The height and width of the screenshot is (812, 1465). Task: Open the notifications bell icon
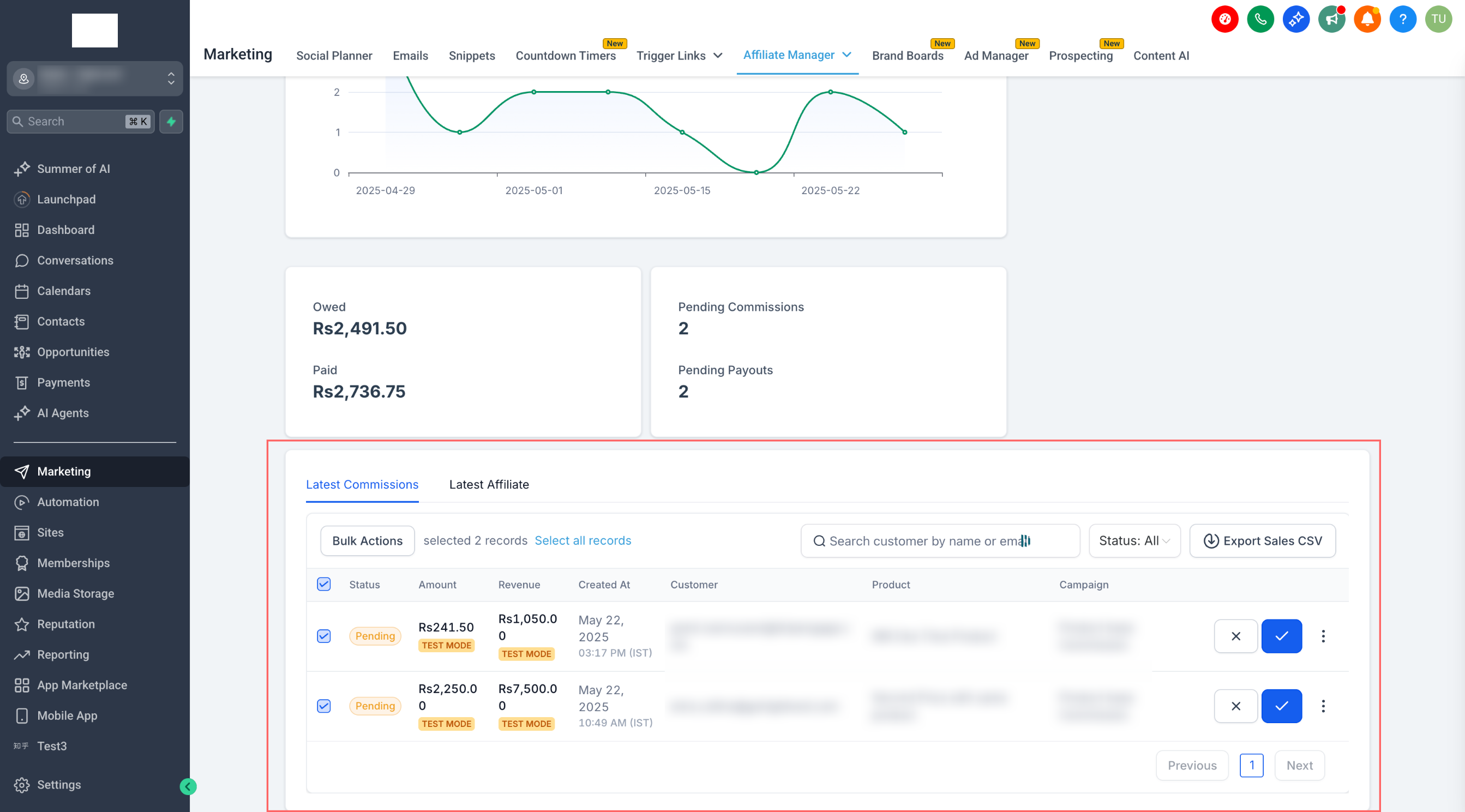coord(1367,19)
